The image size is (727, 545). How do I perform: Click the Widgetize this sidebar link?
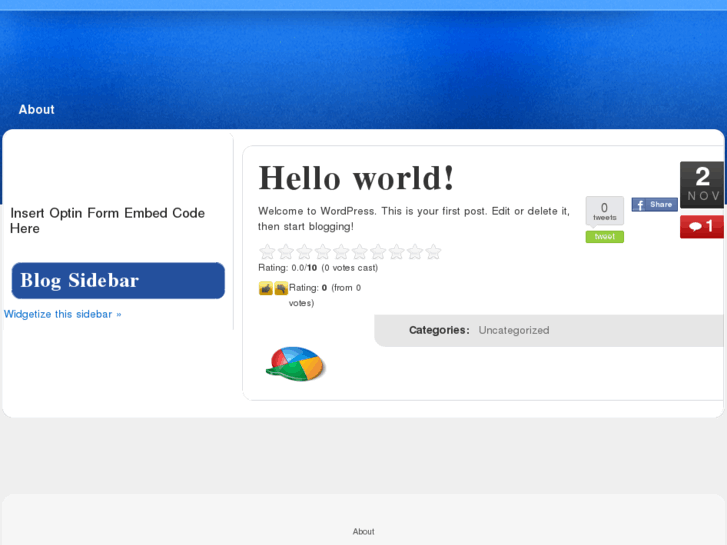coord(63,314)
